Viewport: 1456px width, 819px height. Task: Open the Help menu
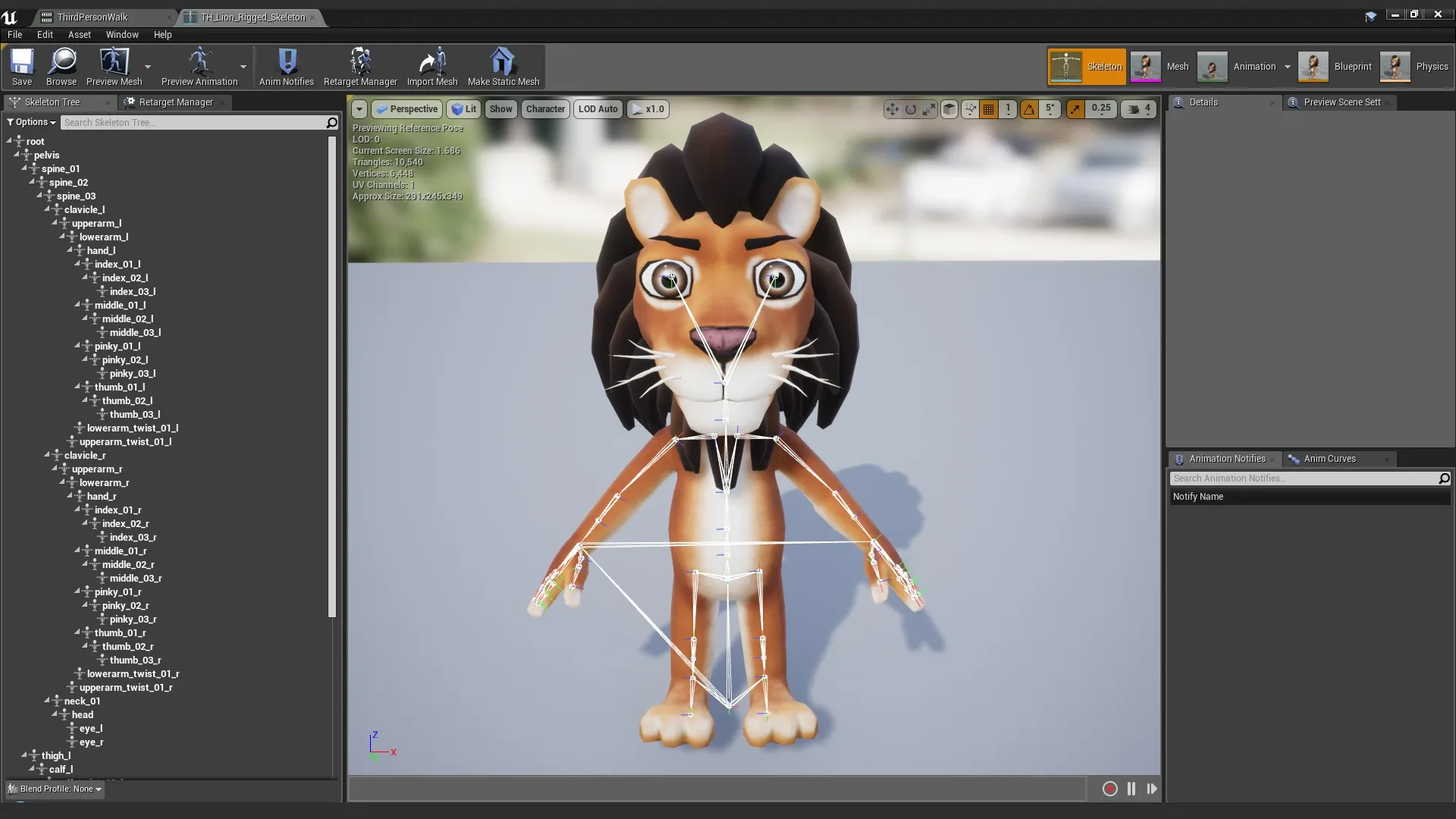pos(162,35)
